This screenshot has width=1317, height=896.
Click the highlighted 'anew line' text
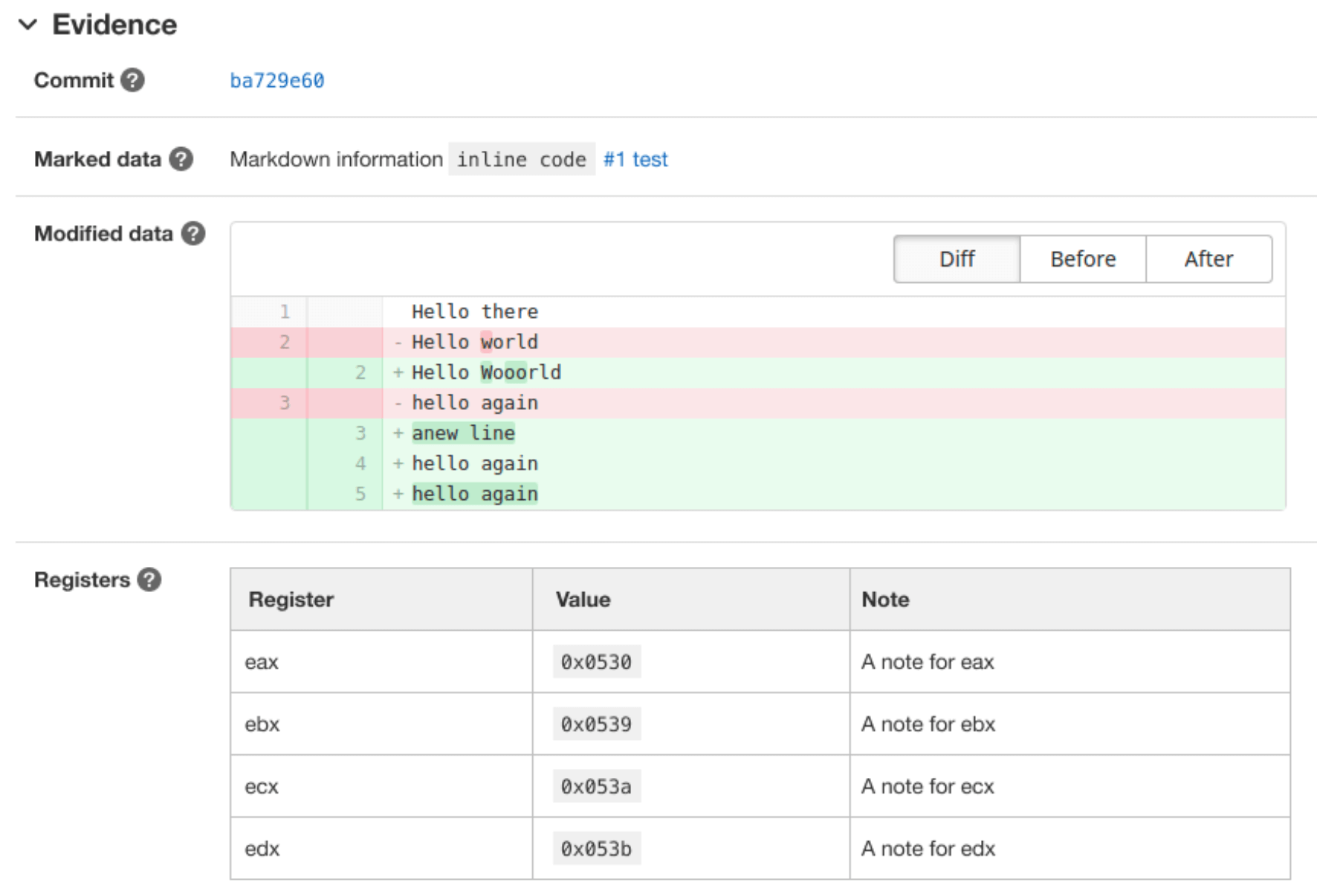coord(463,432)
